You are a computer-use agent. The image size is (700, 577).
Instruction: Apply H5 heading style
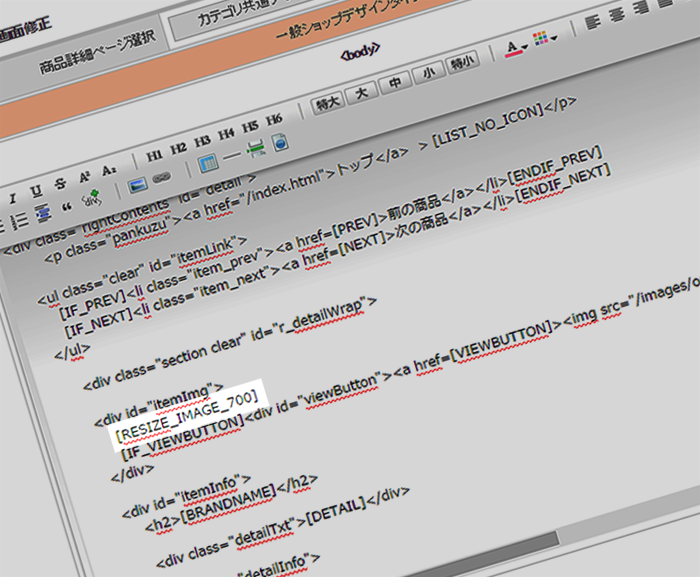(250, 127)
